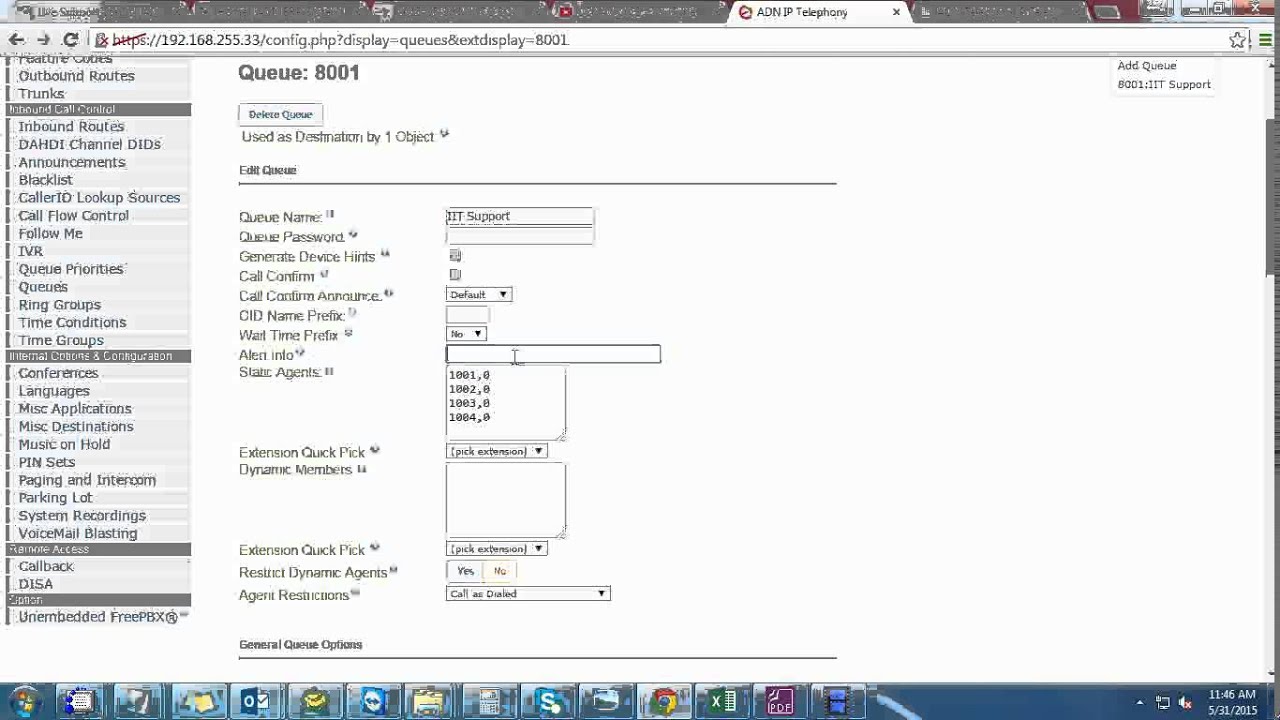Open Ring Groups in the sidebar
This screenshot has height=720, width=1280.
click(x=59, y=305)
